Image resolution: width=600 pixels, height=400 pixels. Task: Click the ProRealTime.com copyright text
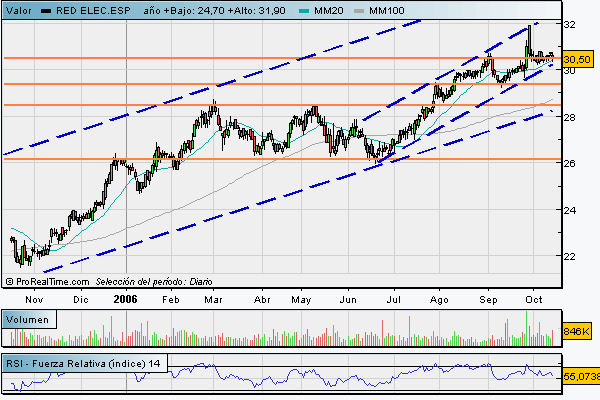pos(47,282)
